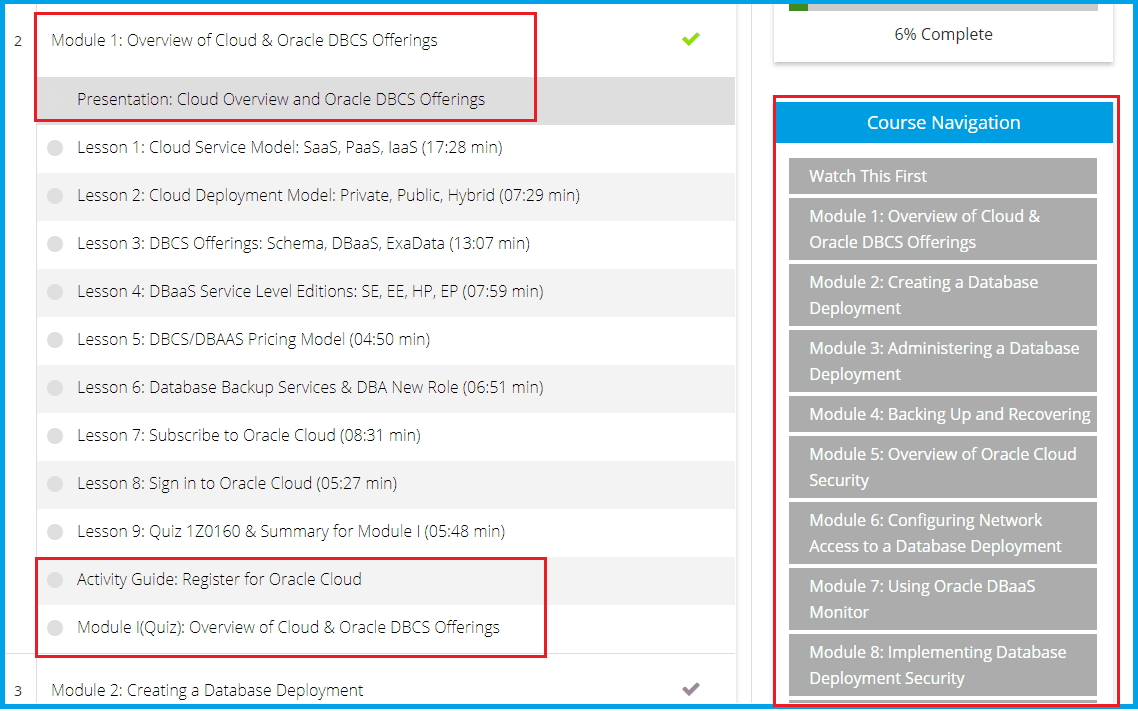
Task: Open Lesson 9: Quiz 1Z0160 & Summary
Action: pos(291,531)
